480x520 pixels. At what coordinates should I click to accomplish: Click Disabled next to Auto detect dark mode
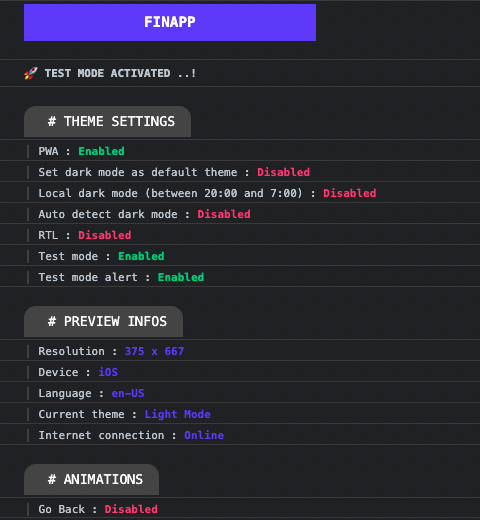(224, 214)
